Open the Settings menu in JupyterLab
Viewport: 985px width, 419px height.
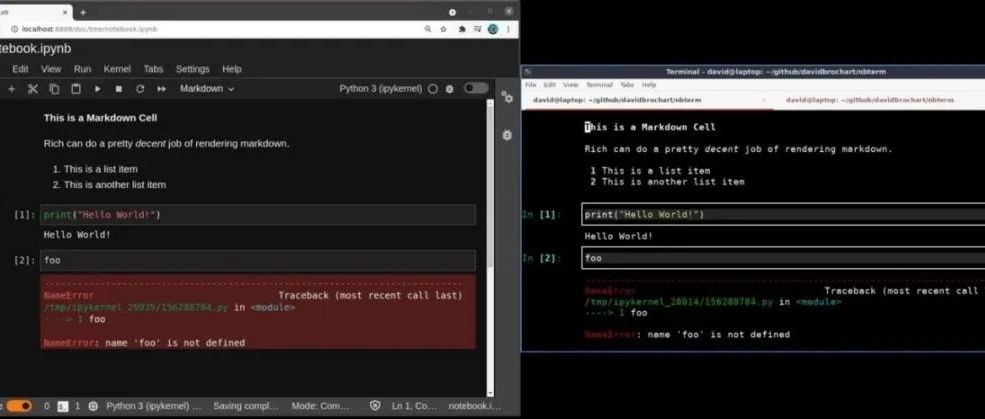point(192,69)
